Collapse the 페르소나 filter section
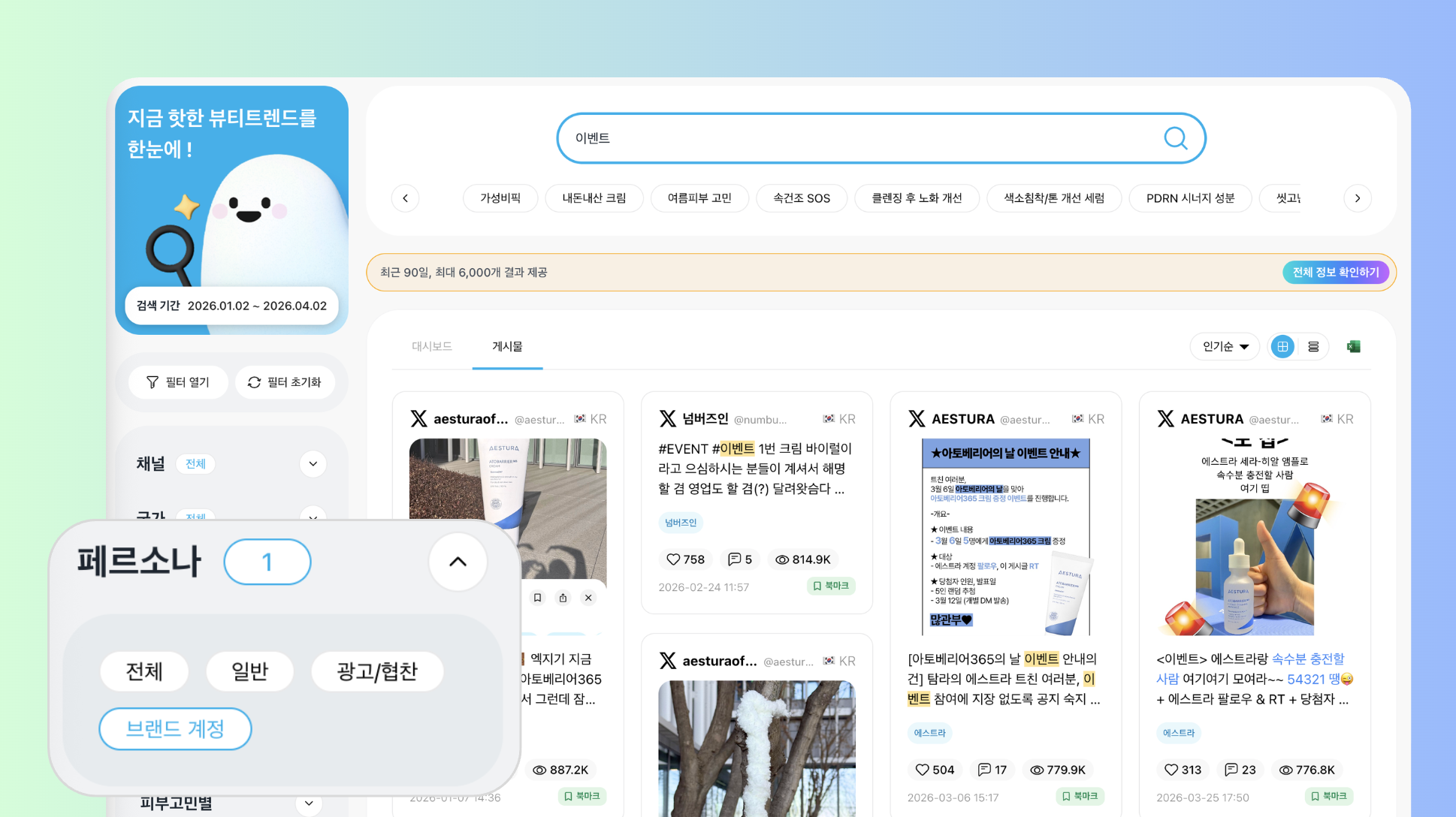This screenshot has width=1456, height=817. [458, 562]
